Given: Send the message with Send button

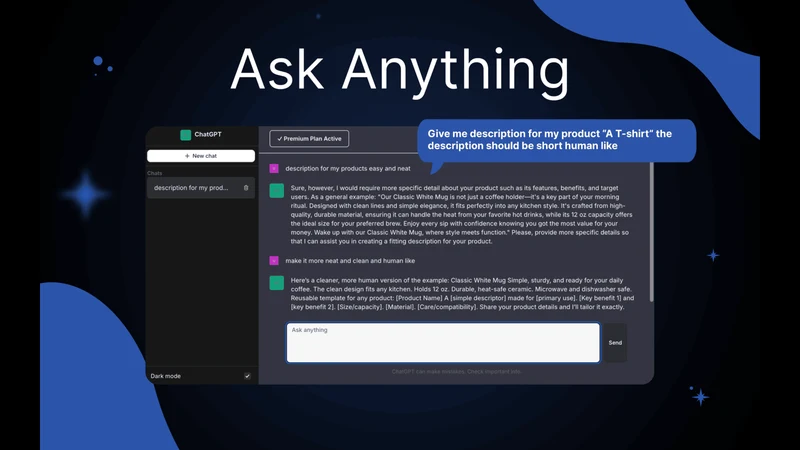Looking at the screenshot, I should (x=615, y=342).
